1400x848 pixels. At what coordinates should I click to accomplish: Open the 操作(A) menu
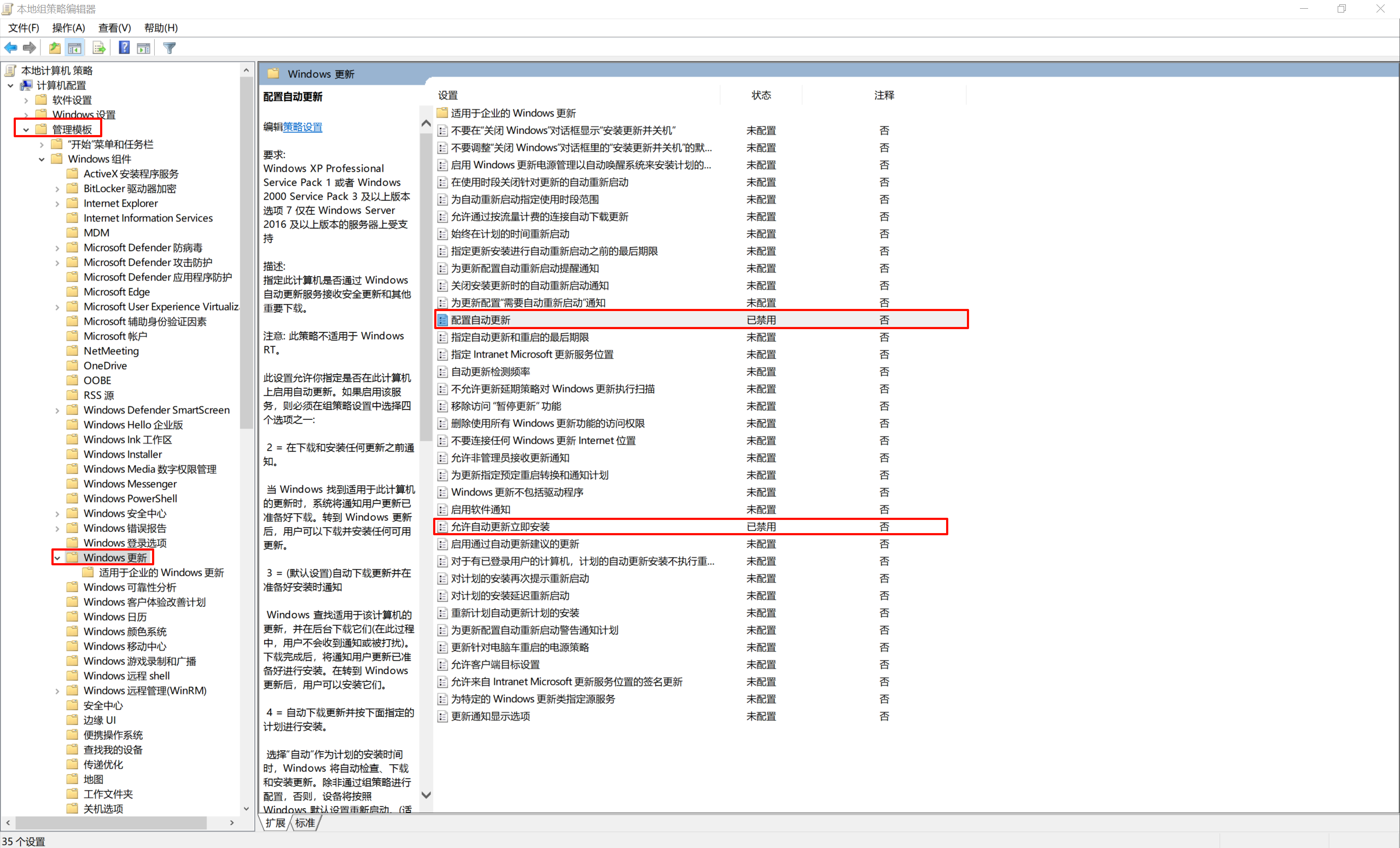tap(68, 28)
